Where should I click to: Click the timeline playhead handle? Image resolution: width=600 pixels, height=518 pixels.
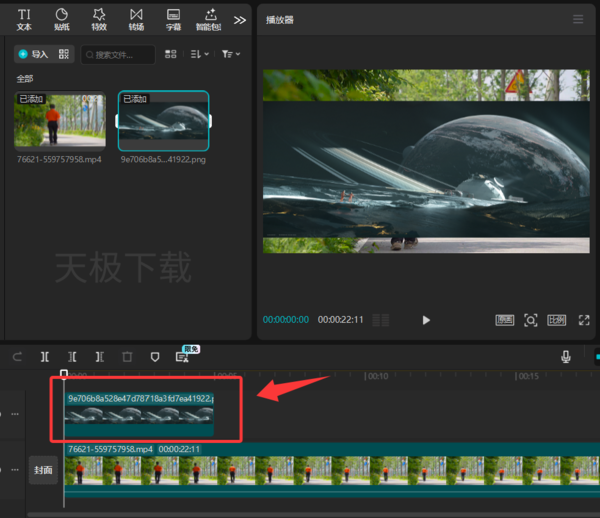[64, 374]
